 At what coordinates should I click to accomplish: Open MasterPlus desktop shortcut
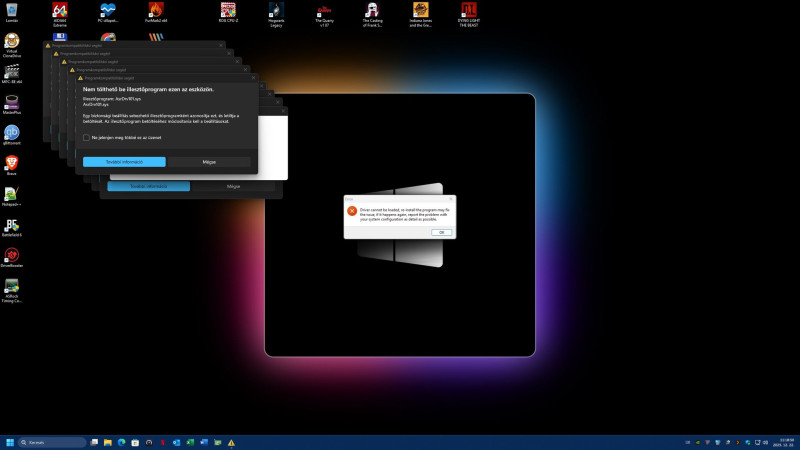pos(12,105)
